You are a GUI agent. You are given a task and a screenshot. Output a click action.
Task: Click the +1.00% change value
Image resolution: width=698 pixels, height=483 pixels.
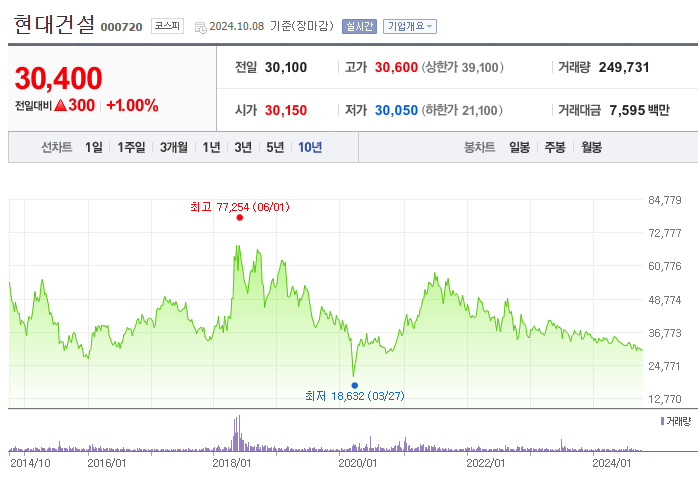pos(132,106)
